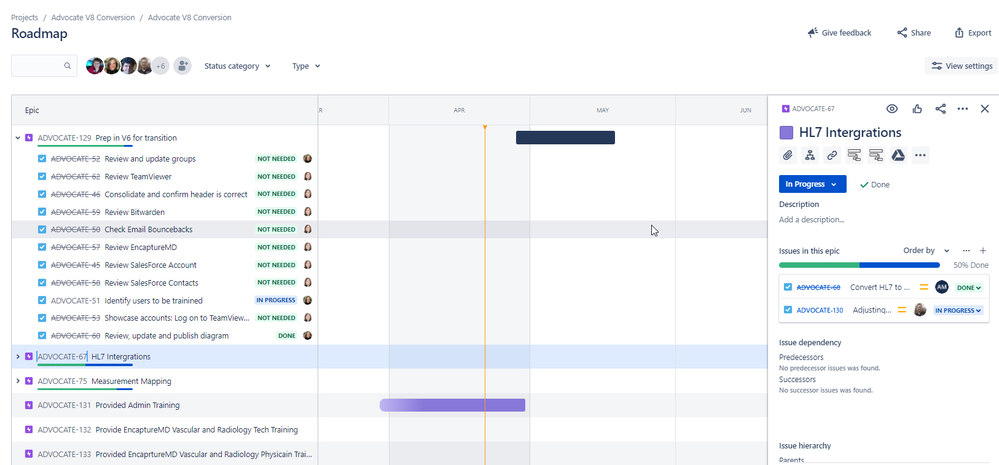The width and height of the screenshot is (999, 465).
Task: Click the MAY month header in timeline
Action: [x=603, y=110]
